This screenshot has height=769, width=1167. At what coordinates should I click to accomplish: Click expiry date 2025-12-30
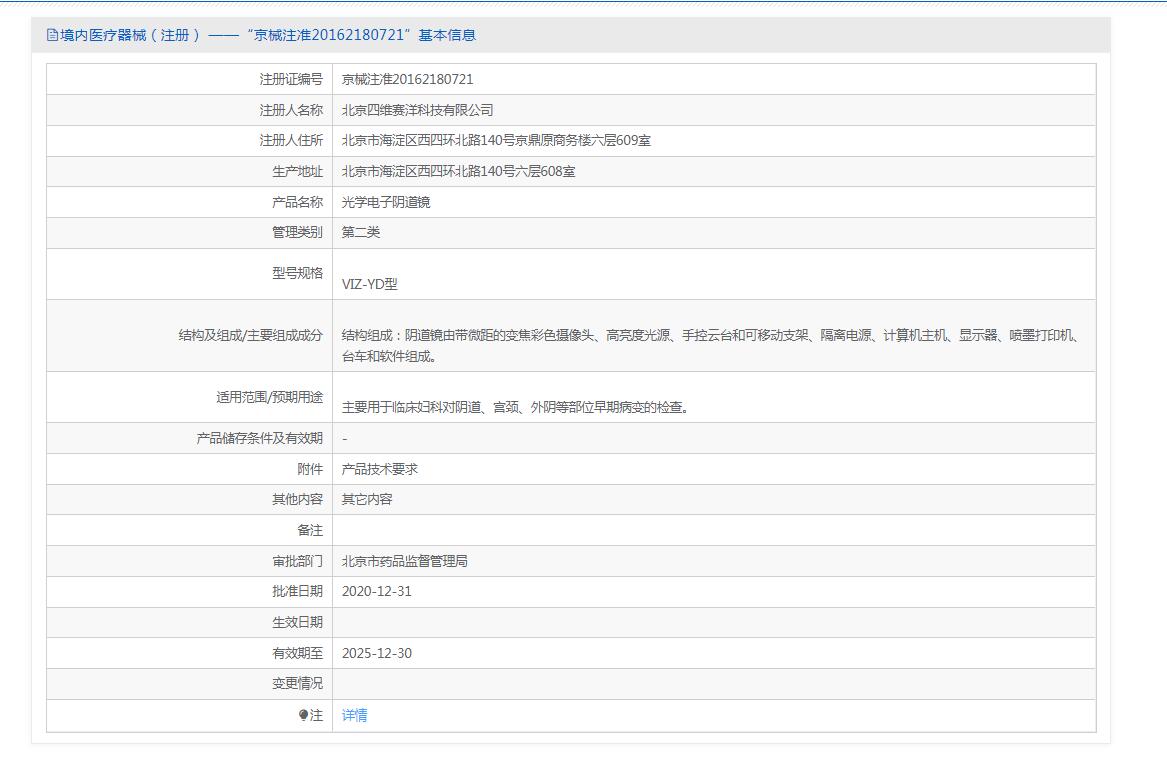pos(376,653)
